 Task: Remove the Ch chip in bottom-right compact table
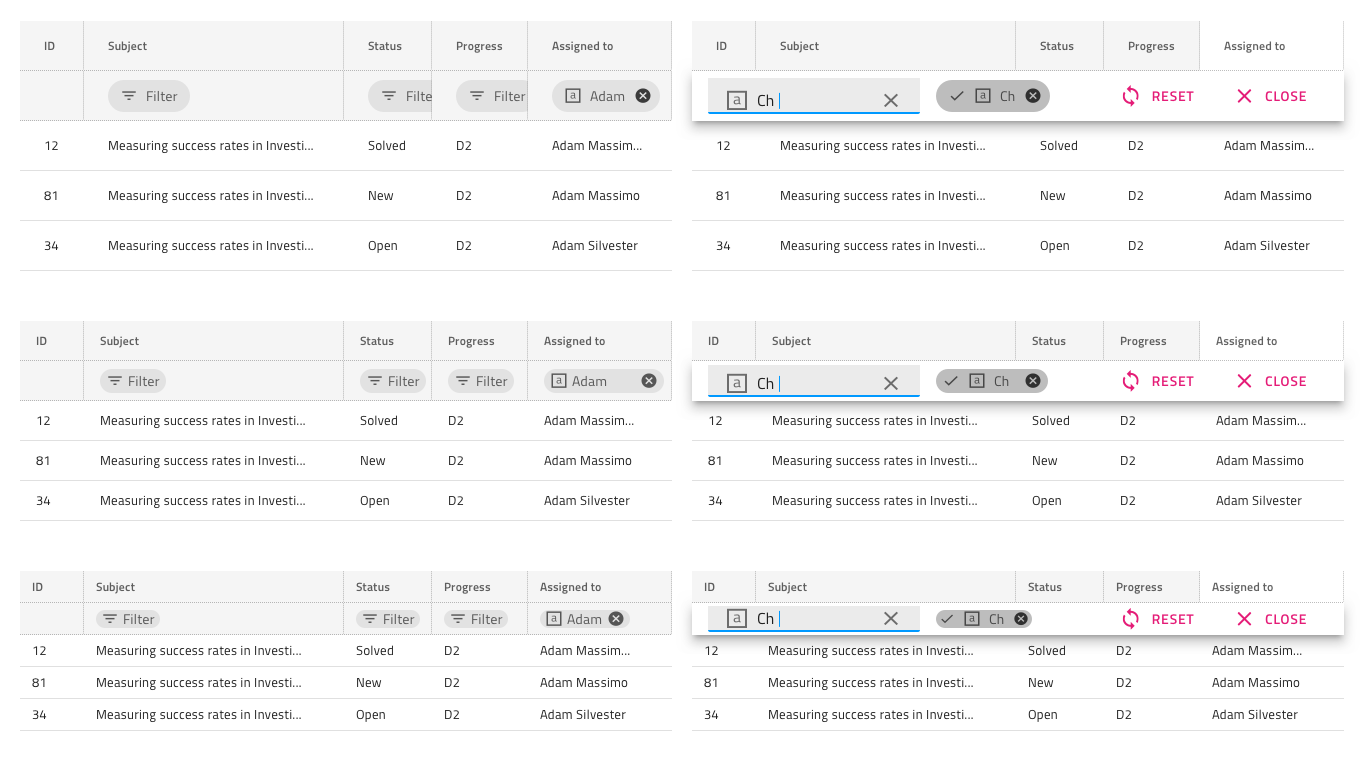pyautogui.click(x=1021, y=619)
